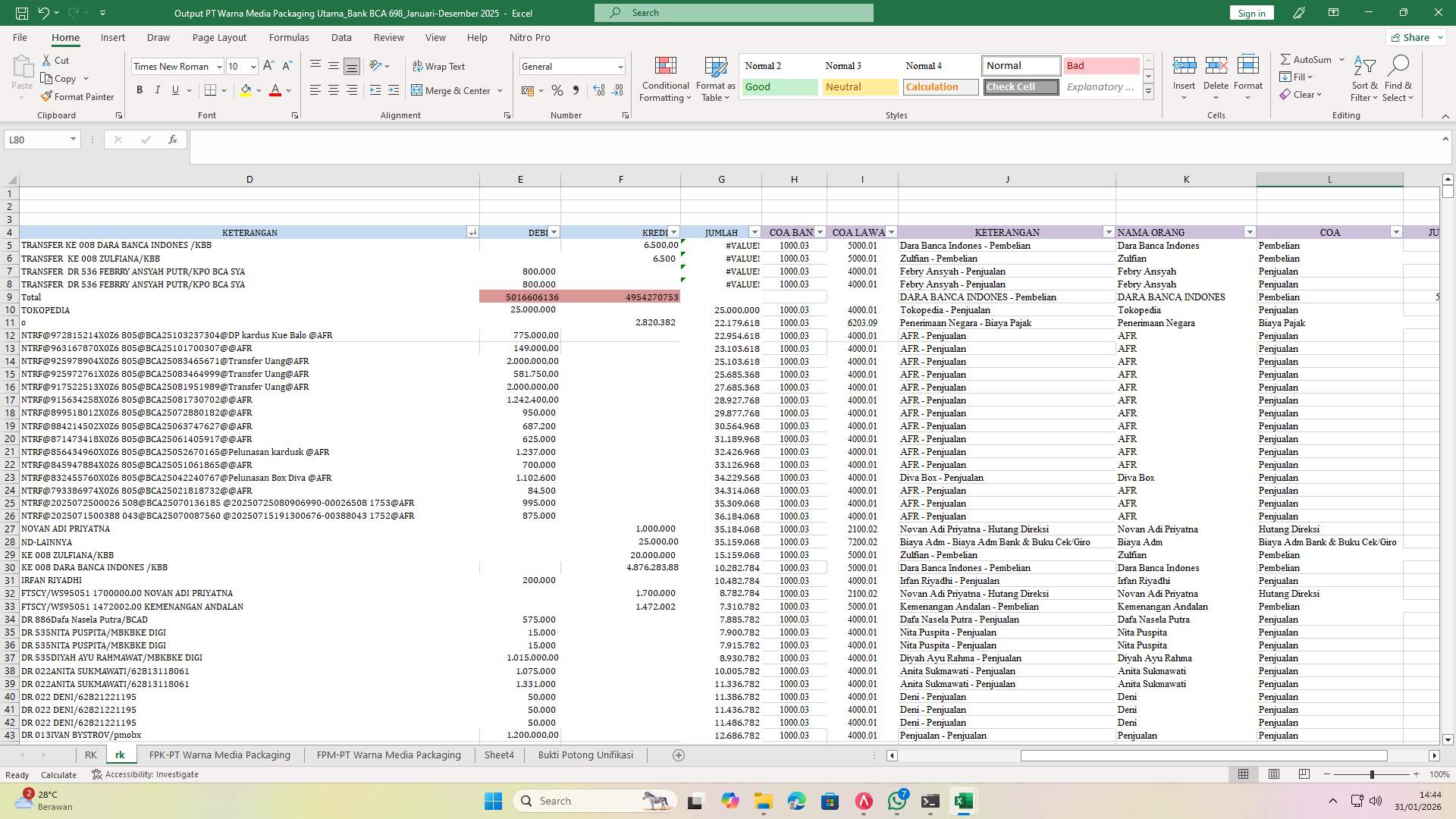The image size is (1456, 819).
Task: Click the font color red swatch
Action: coord(275,90)
